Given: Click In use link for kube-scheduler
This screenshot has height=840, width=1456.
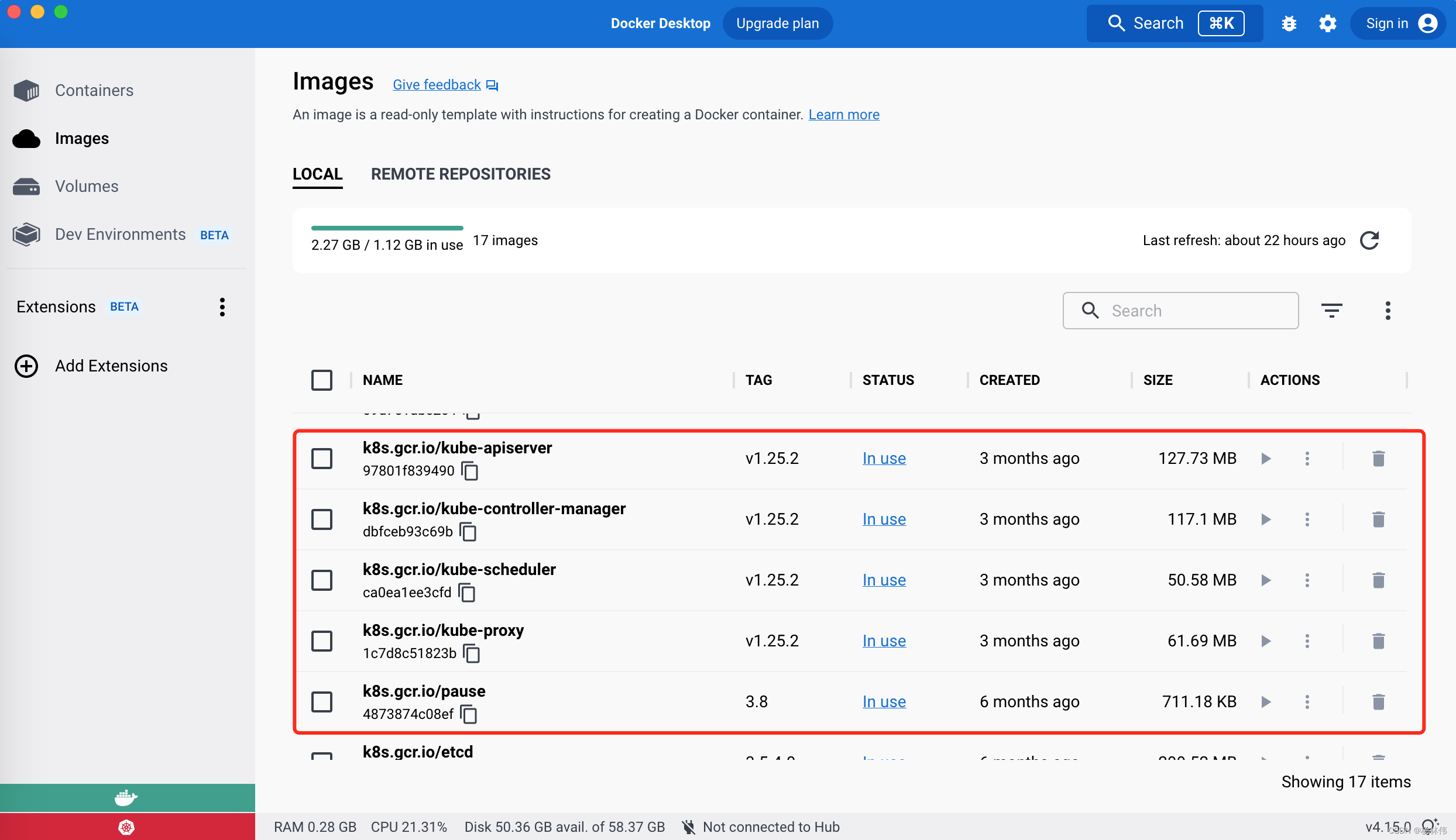Looking at the screenshot, I should coord(884,580).
